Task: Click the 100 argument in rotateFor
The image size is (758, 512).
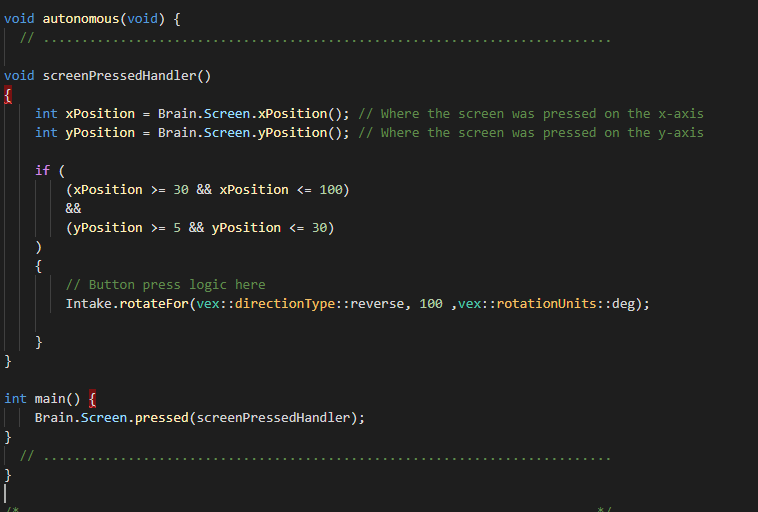Action: [430, 303]
